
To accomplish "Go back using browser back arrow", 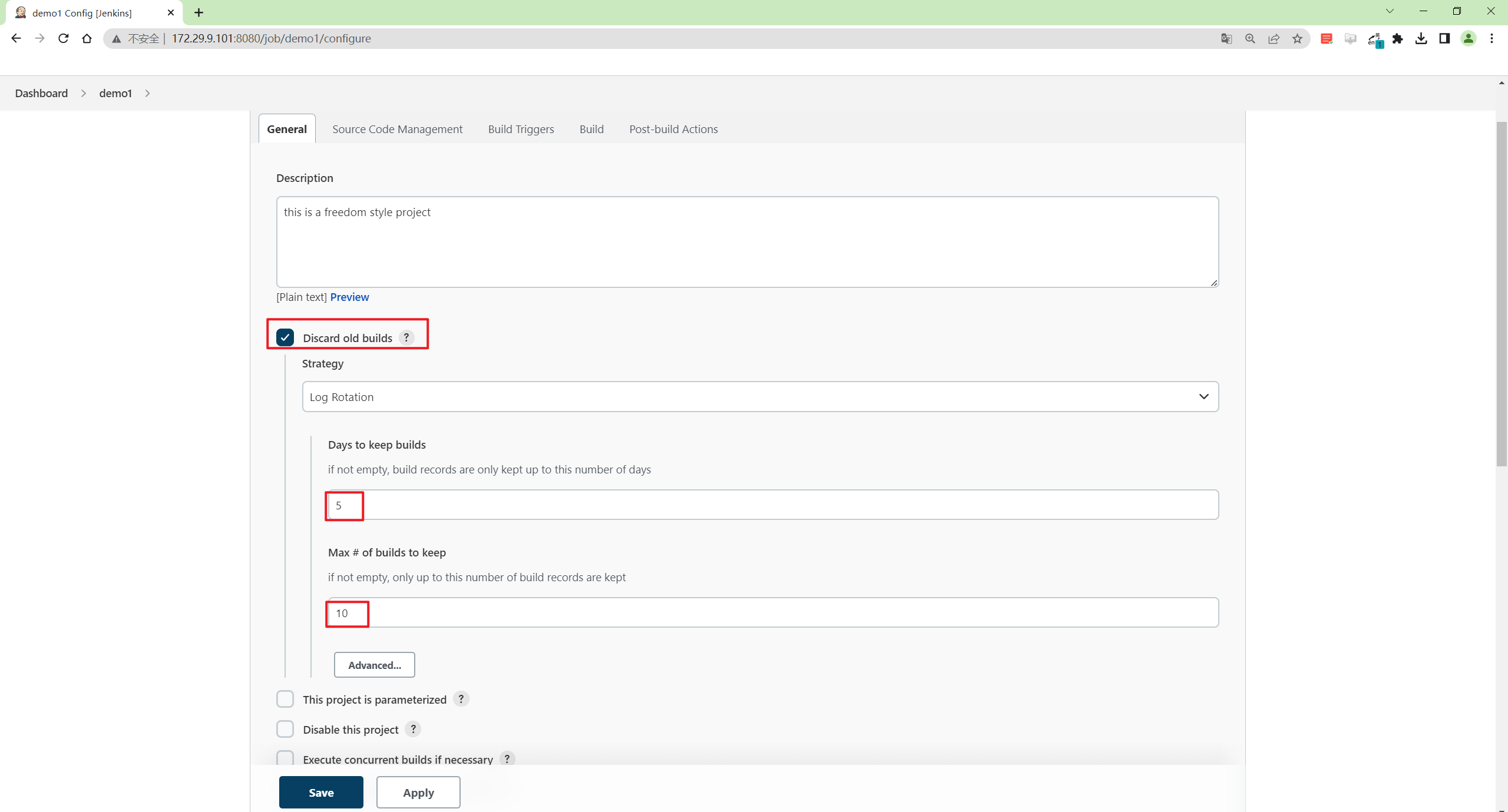I will 16,38.
